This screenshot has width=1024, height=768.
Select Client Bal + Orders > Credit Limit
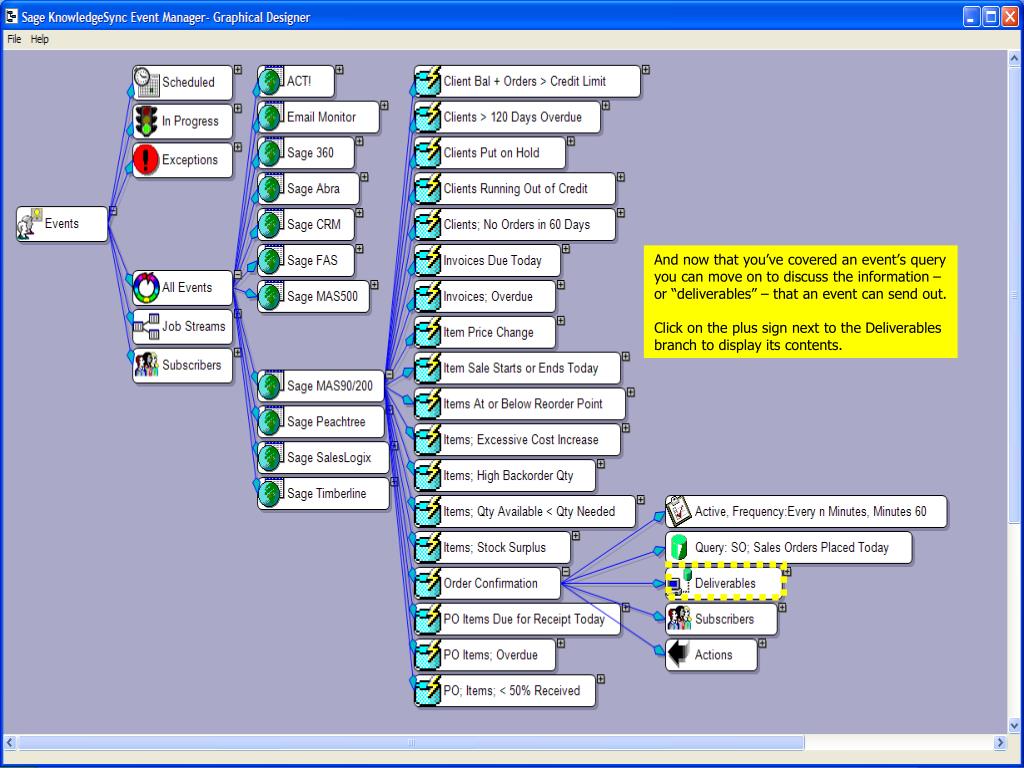click(x=527, y=82)
